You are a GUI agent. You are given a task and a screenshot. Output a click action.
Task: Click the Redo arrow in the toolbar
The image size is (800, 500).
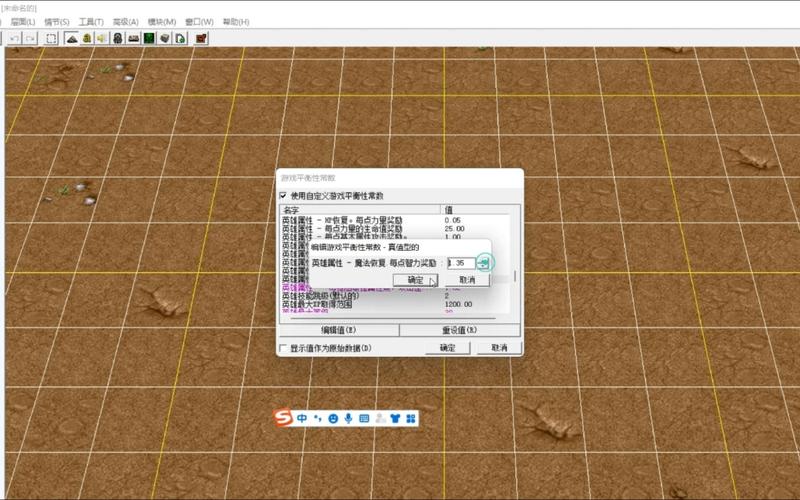[30, 39]
